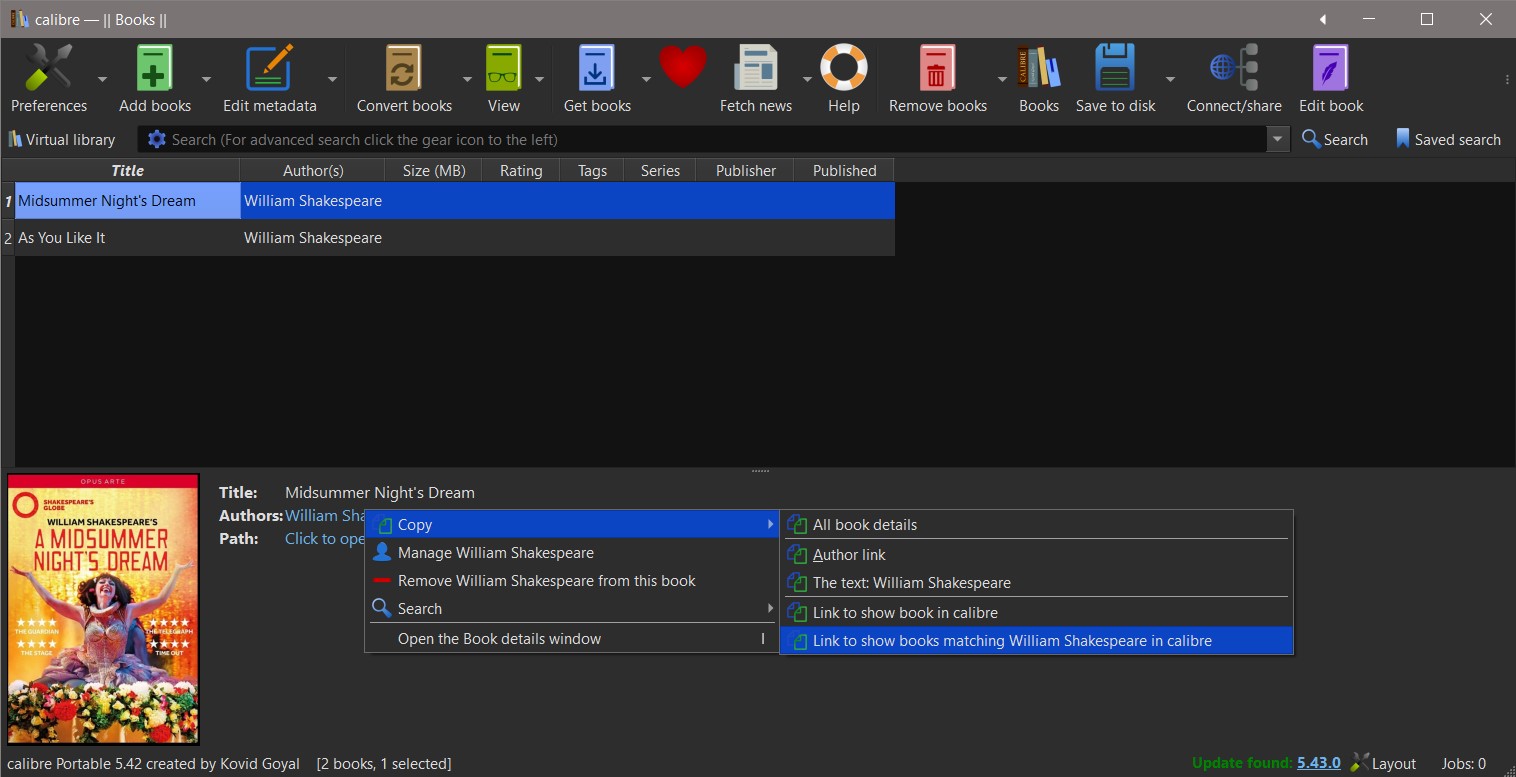Click the advanced search gear icon
Screen dimensions: 1516x777
(157, 139)
